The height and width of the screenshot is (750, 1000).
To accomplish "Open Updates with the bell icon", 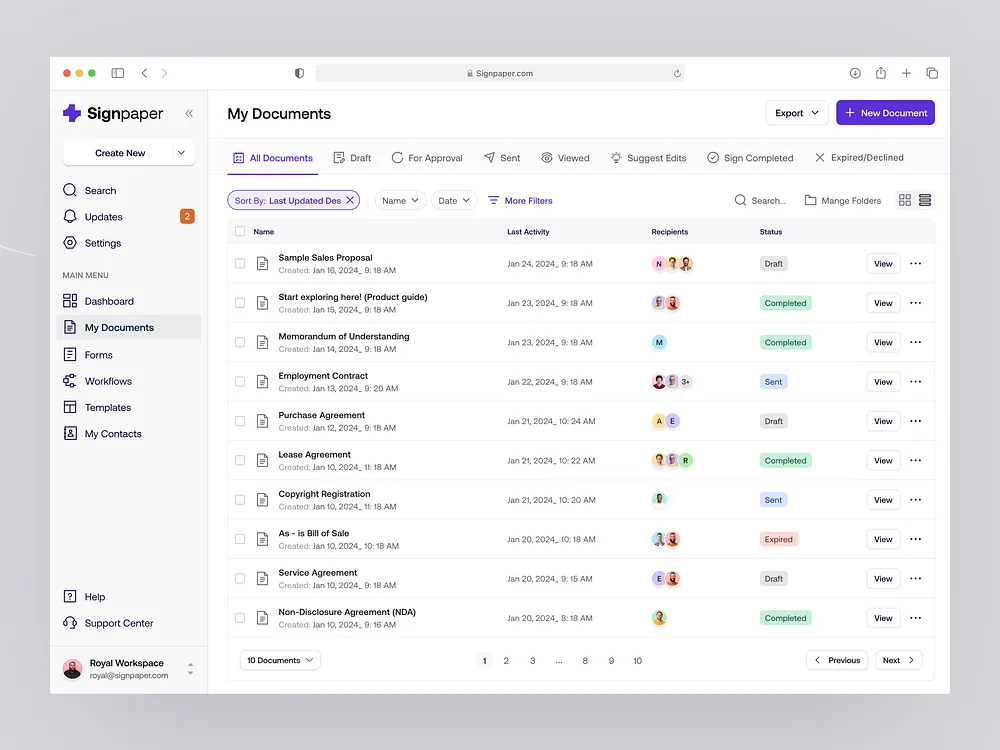I will pos(103,216).
